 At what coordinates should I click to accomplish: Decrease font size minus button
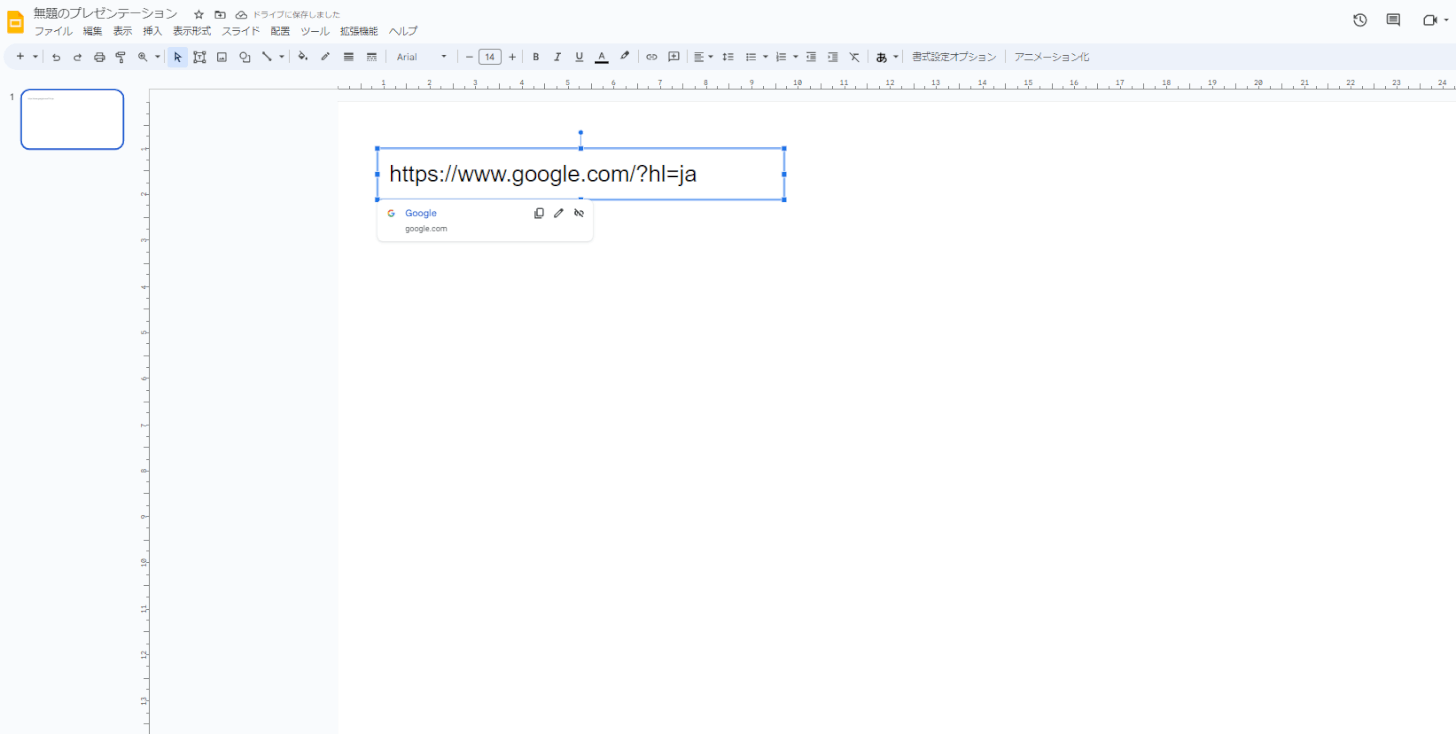pyautogui.click(x=469, y=57)
